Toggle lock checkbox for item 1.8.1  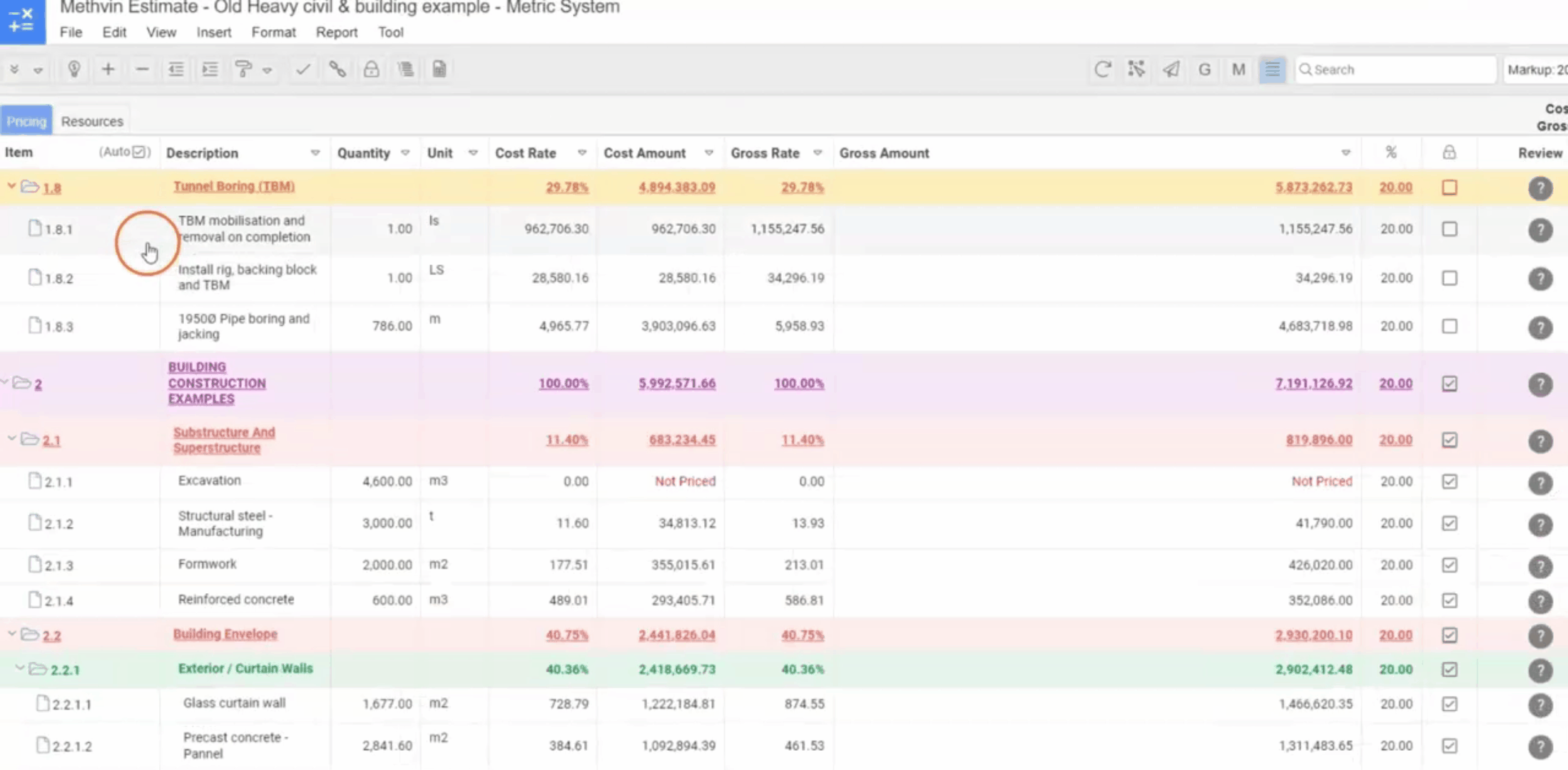[x=1449, y=229]
